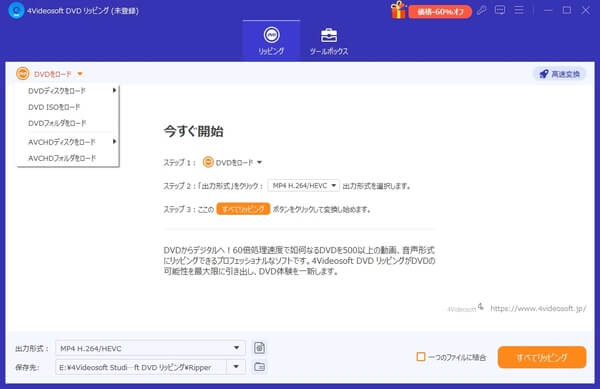The height and width of the screenshot is (389, 600).
Task: Open the feedback message icon
Action: point(500,10)
